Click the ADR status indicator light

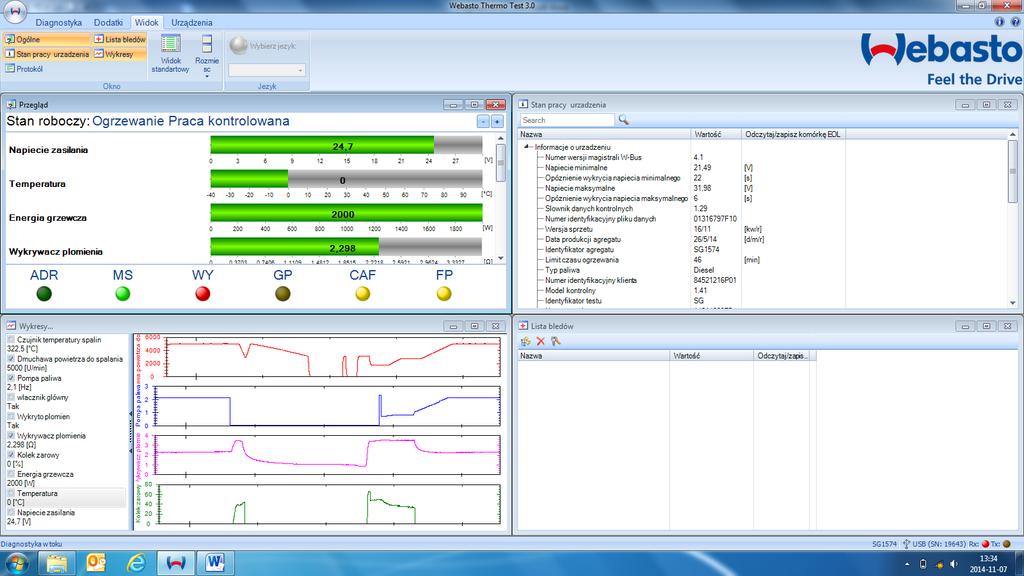(44, 294)
